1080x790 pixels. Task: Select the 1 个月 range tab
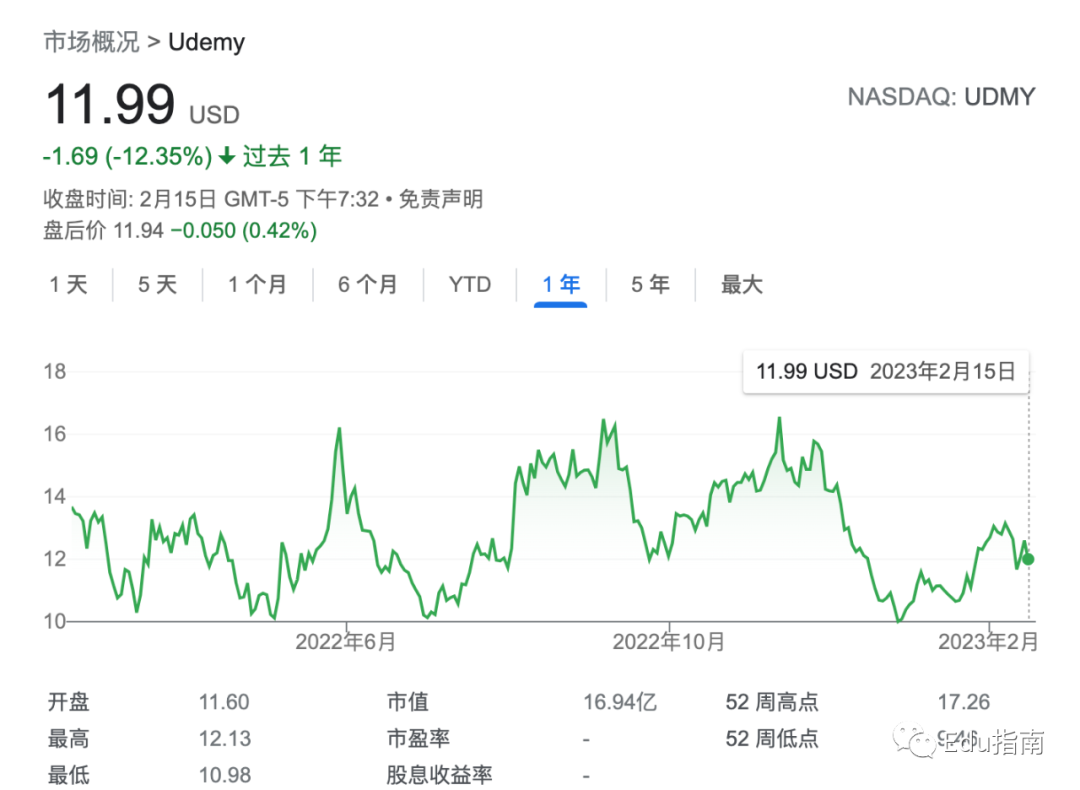(x=257, y=285)
